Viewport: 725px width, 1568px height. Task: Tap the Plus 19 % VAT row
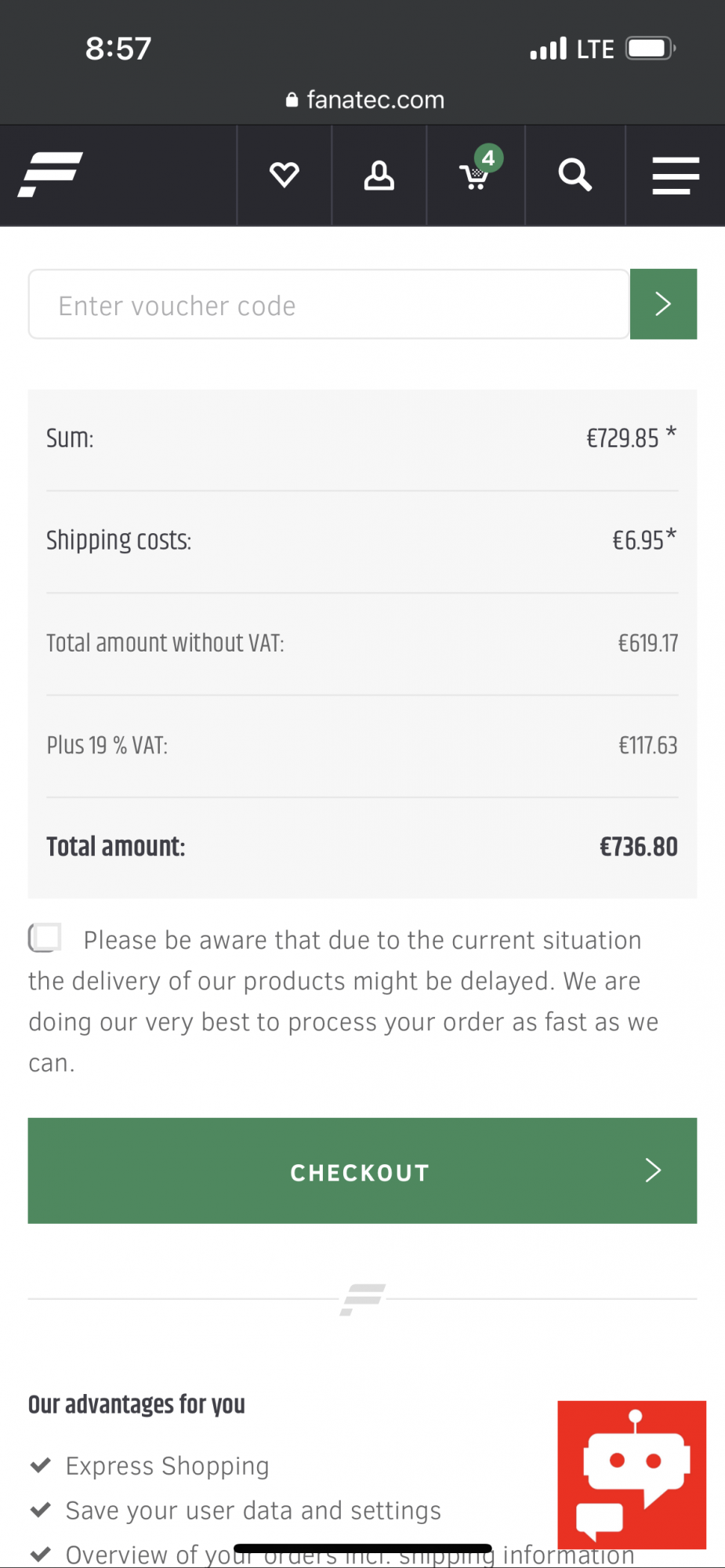tap(362, 745)
